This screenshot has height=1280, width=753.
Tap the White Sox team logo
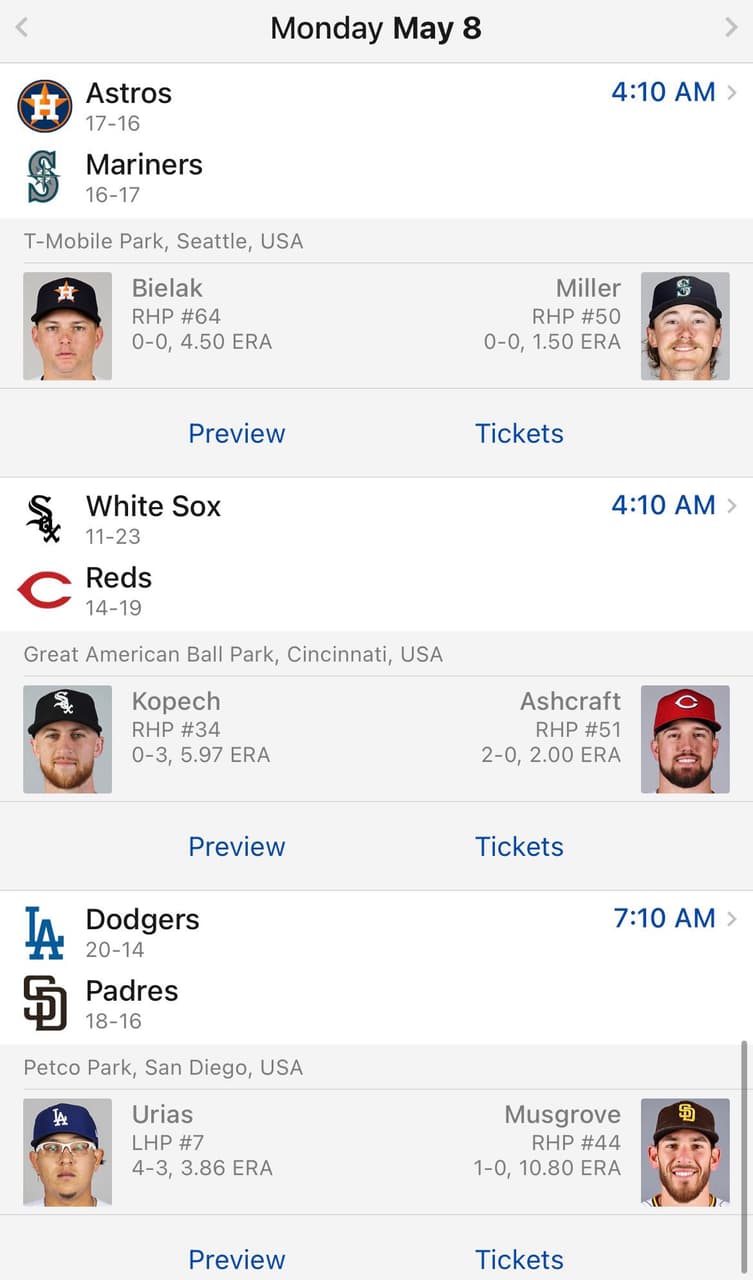click(x=44, y=519)
